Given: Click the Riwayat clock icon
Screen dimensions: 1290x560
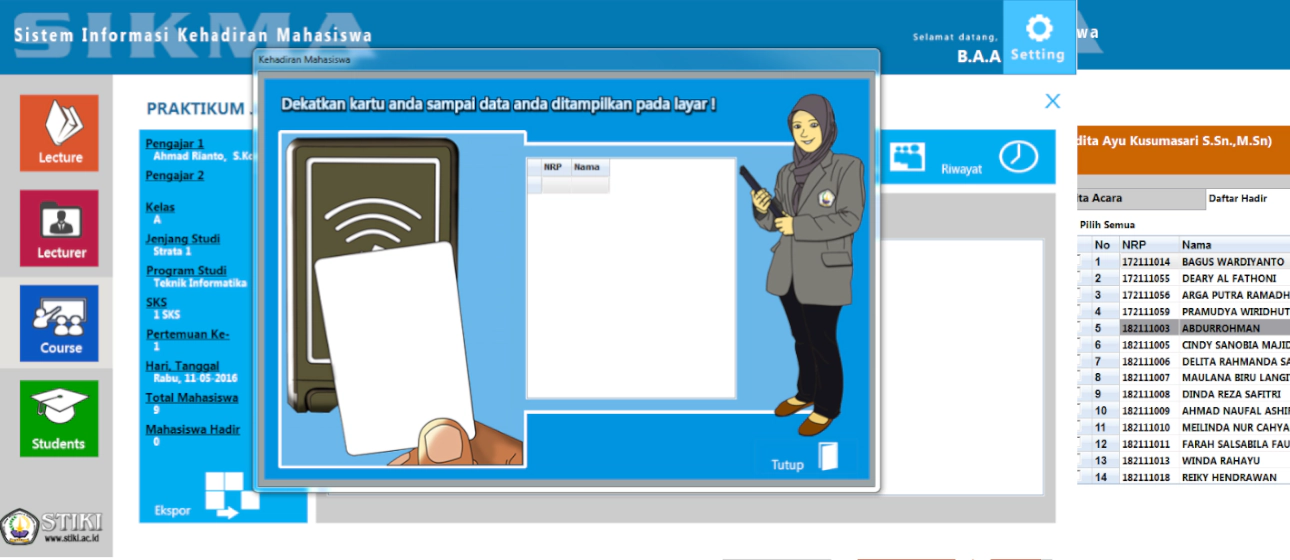Looking at the screenshot, I should coord(1018,157).
